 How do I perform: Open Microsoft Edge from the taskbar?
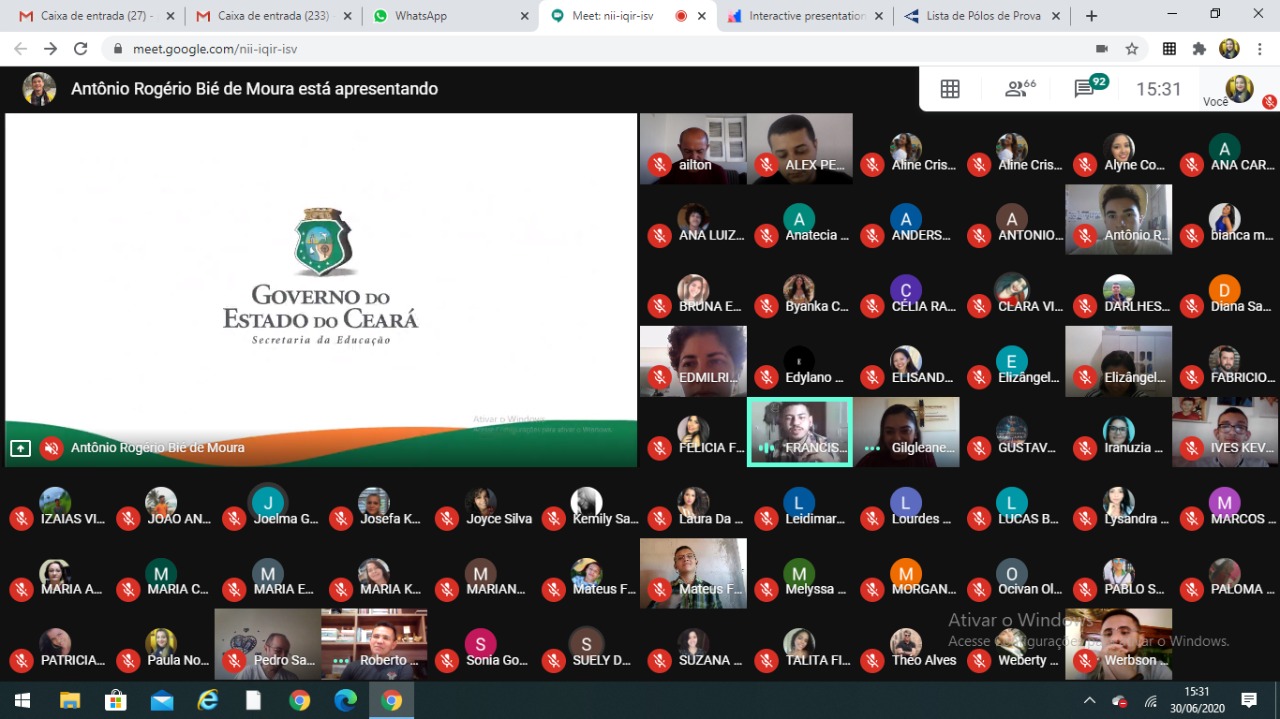click(345, 700)
